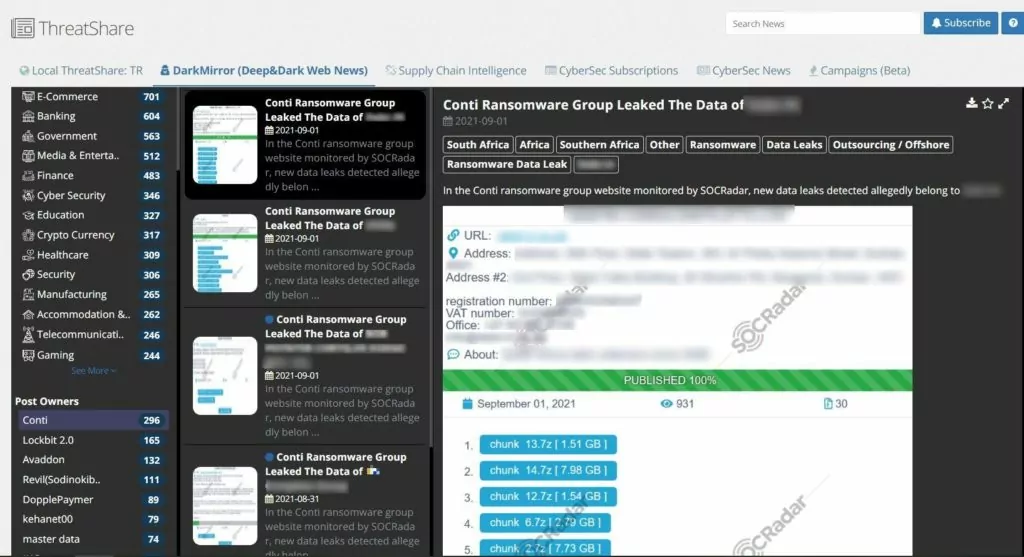The image size is (1024, 557).
Task: Click the calendar icon beside September 01, 2021
Action: [x=467, y=404]
